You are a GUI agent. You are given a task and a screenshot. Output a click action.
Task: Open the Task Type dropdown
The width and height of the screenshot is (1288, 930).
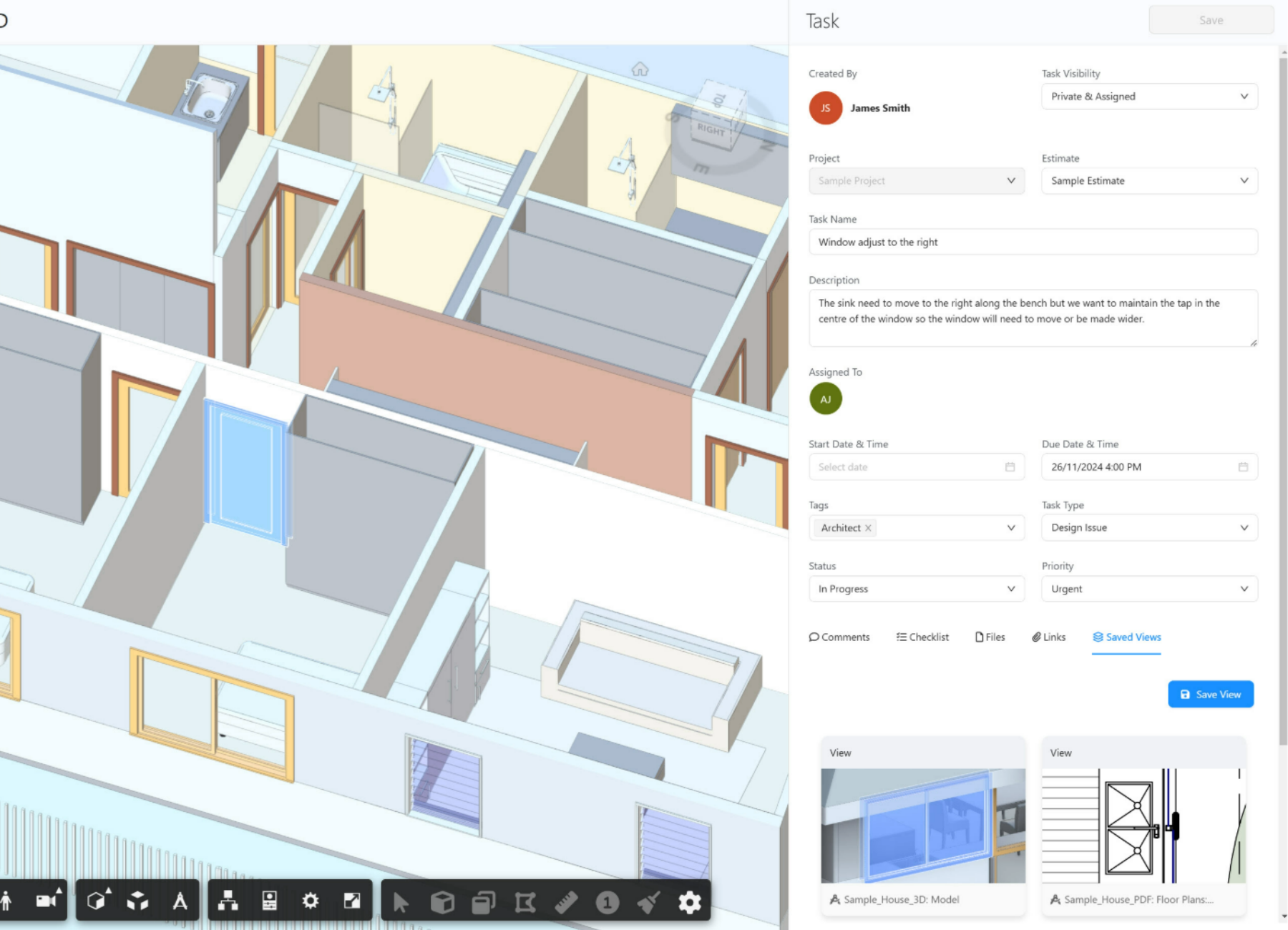coord(1148,527)
